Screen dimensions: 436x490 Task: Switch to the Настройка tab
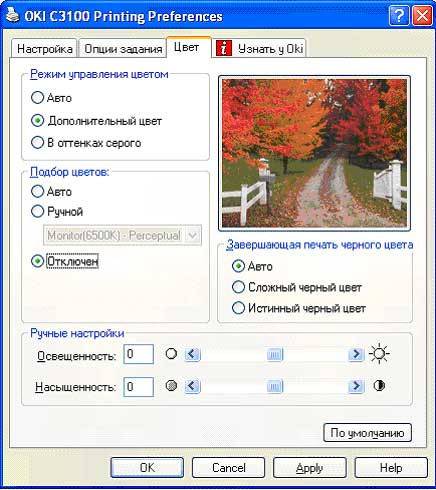[x=44, y=49]
